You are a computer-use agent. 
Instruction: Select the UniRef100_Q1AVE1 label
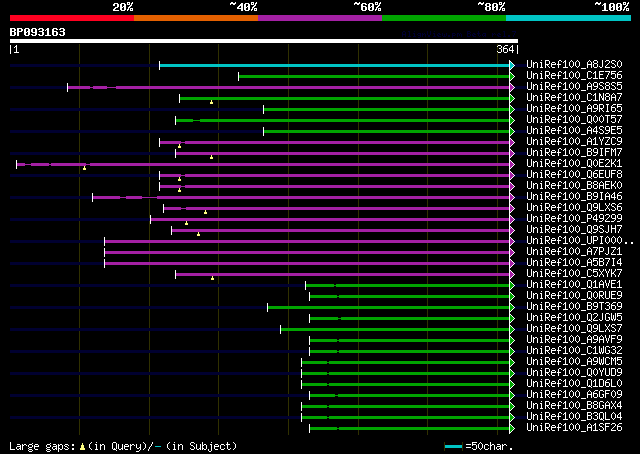coord(574,285)
